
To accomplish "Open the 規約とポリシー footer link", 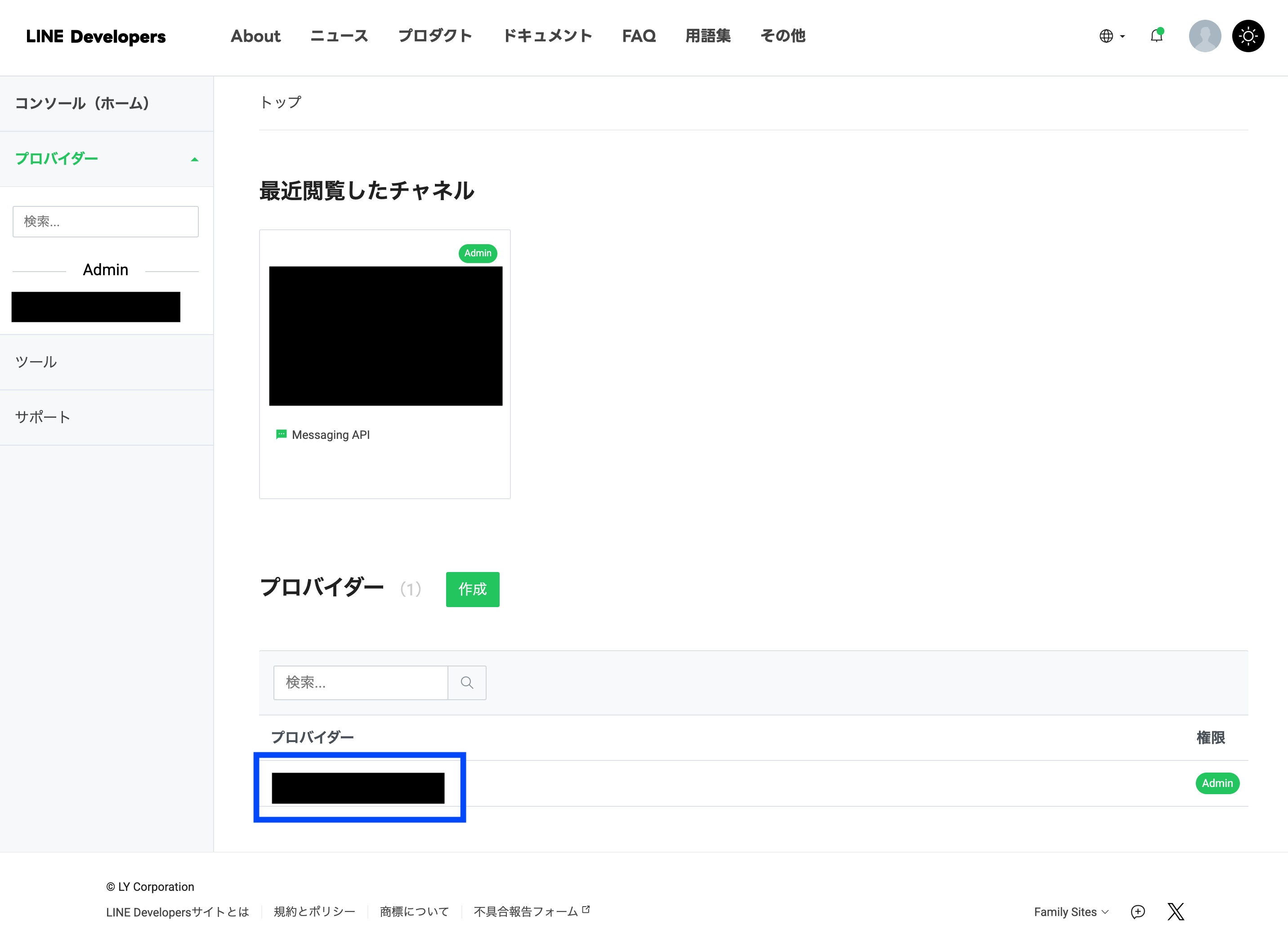I will [x=314, y=912].
